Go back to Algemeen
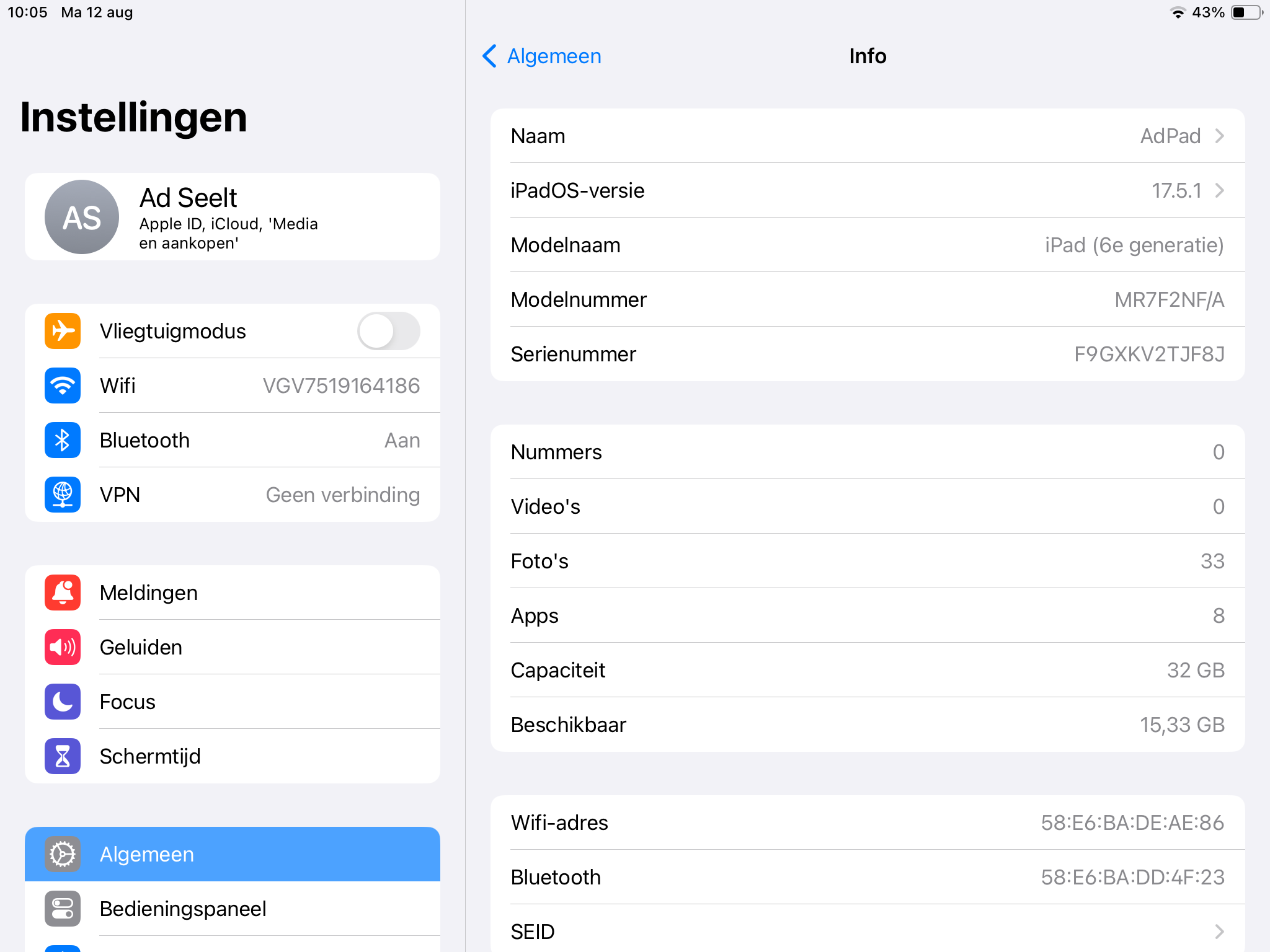Viewport: 1270px width, 952px height. (542, 56)
